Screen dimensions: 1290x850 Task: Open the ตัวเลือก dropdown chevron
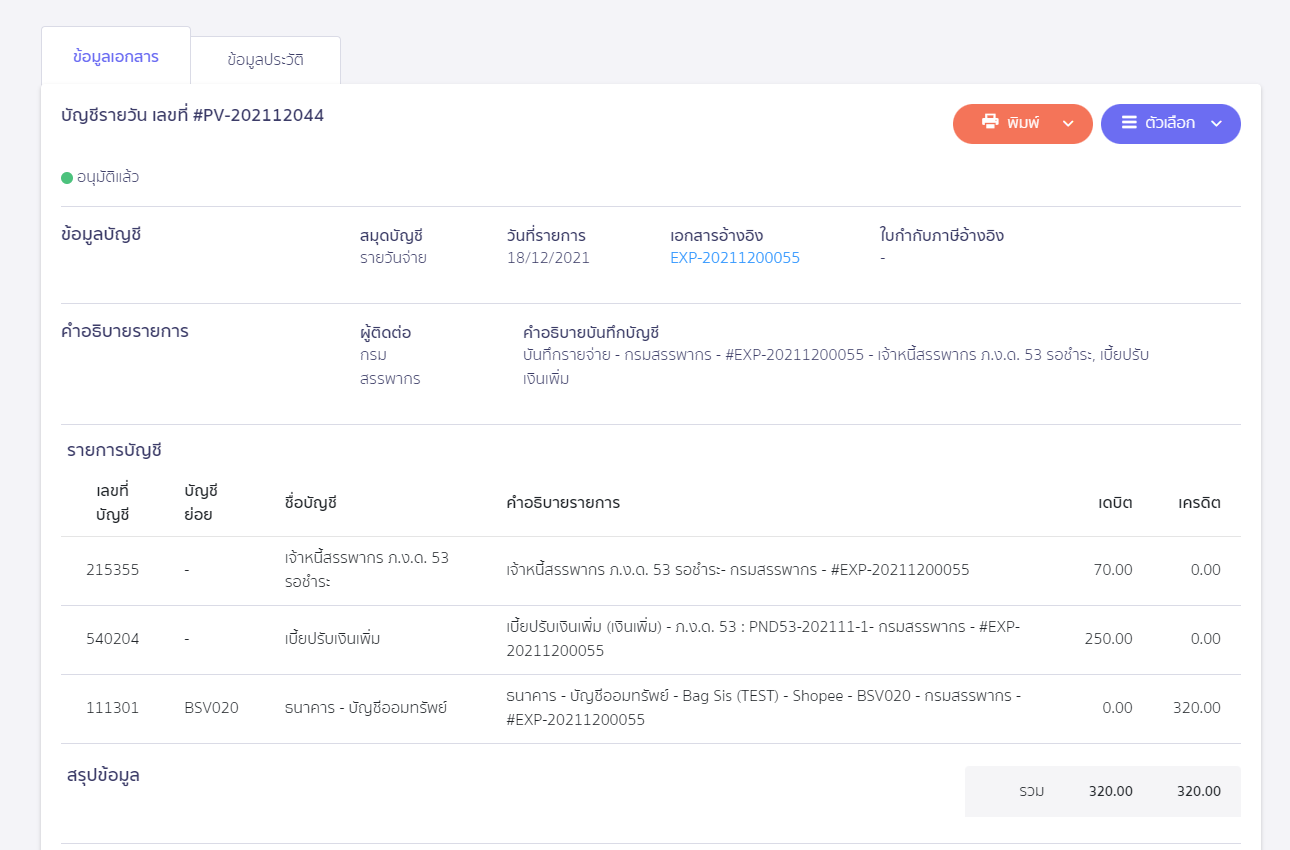click(1216, 124)
